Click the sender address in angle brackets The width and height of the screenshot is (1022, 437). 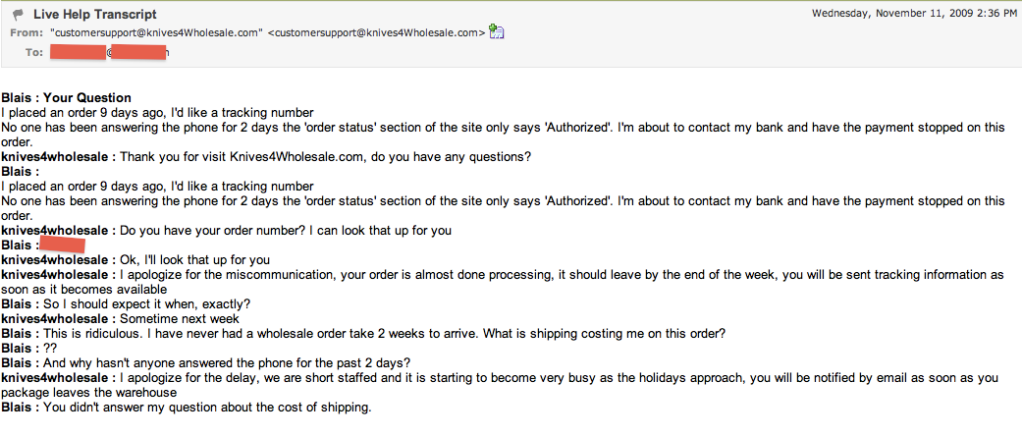tap(377, 33)
